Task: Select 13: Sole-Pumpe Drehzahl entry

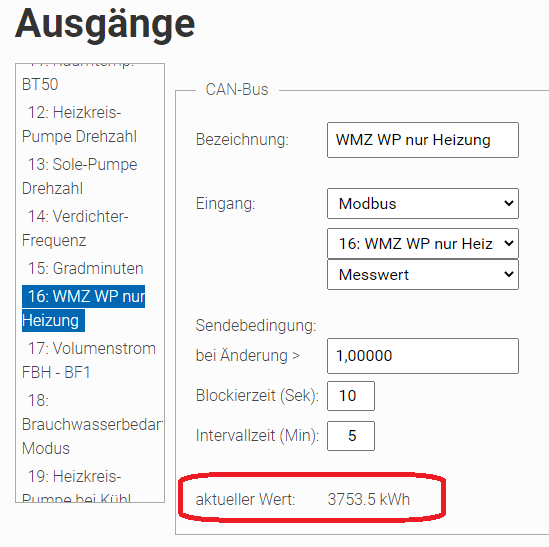Action: [79, 176]
